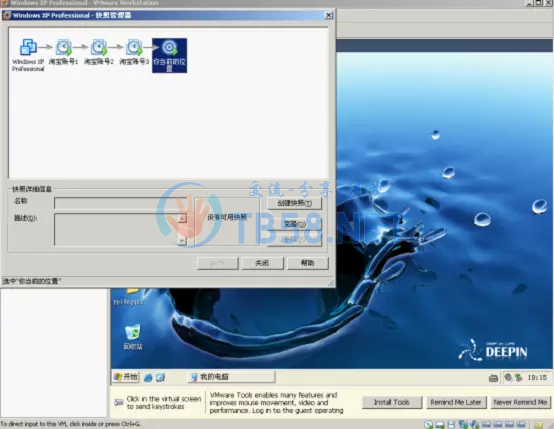Click the floppy device icon in VMware status bar

pyautogui.click(x=451, y=424)
